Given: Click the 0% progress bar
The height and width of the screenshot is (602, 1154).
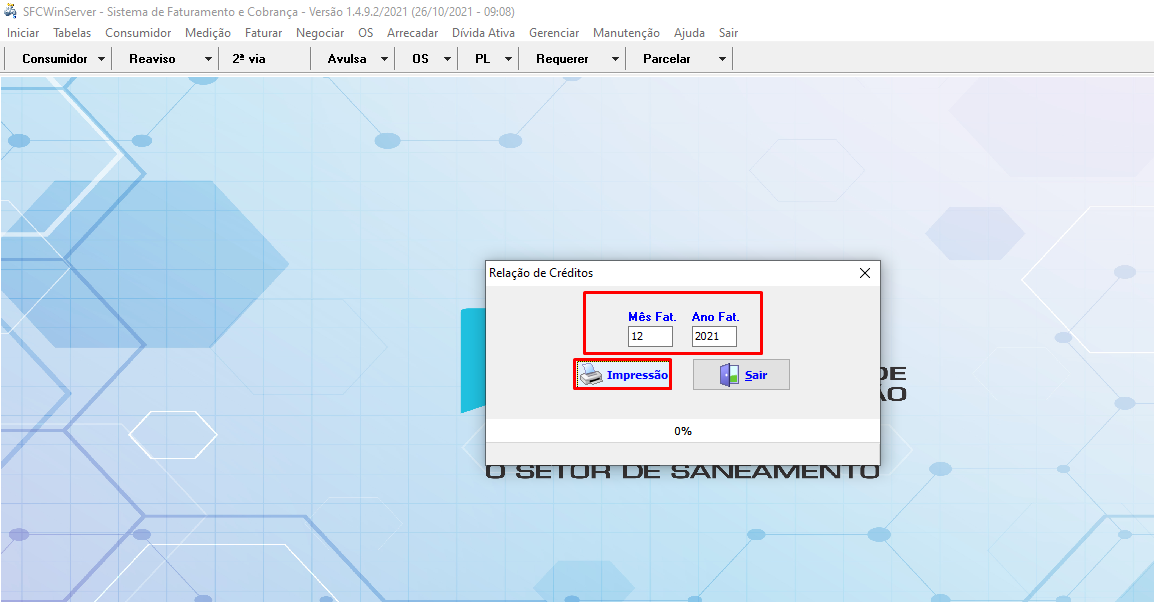Looking at the screenshot, I should click(x=683, y=431).
